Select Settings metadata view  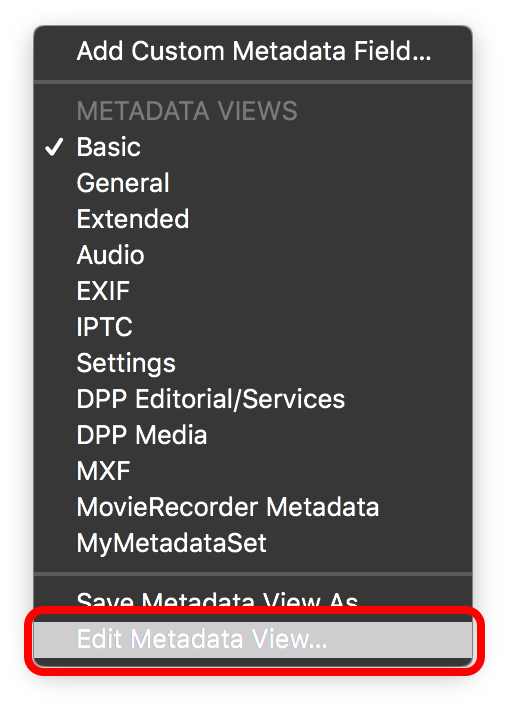tap(253, 363)
